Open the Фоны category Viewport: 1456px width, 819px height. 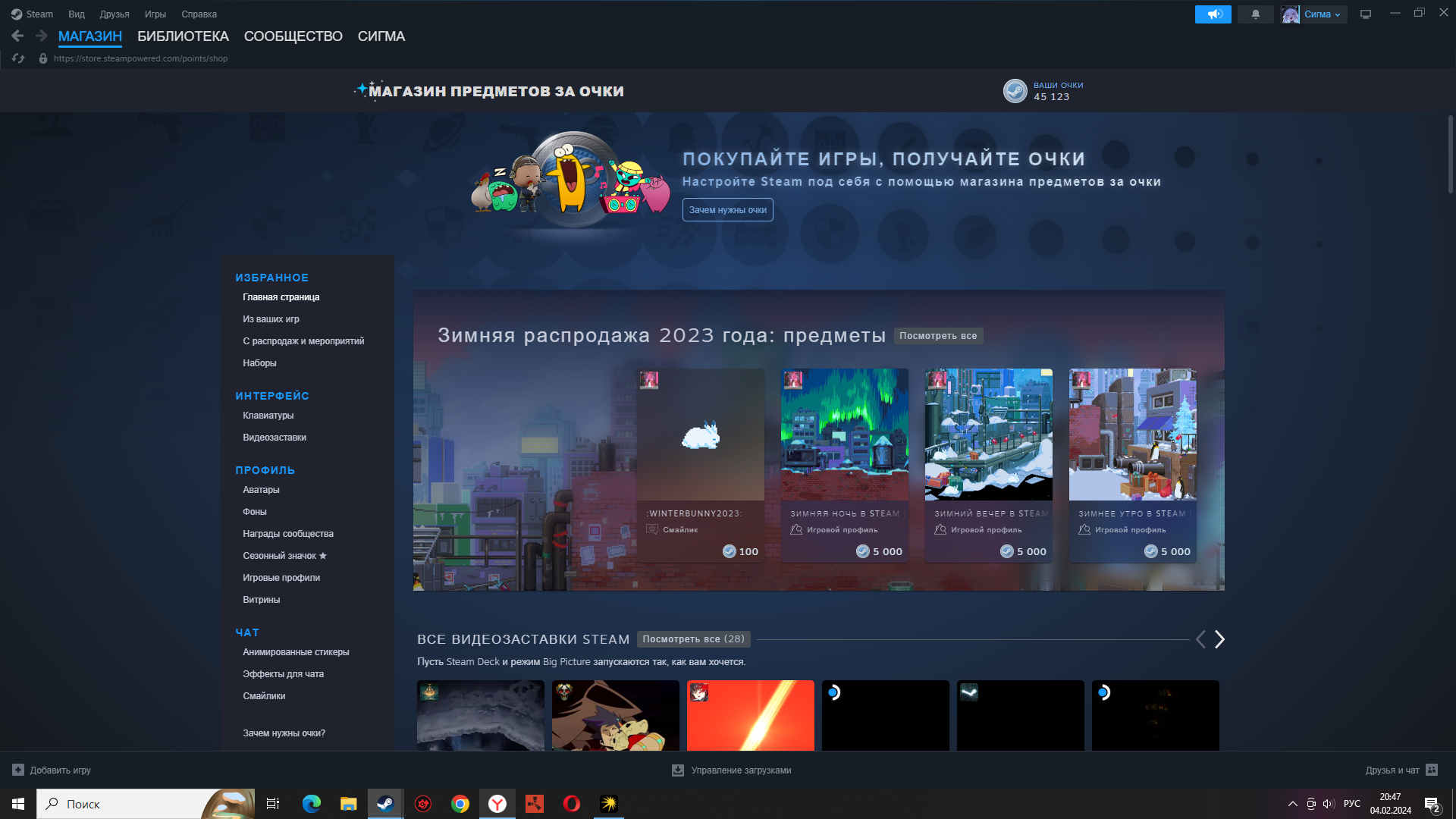(x=255, y=512)
